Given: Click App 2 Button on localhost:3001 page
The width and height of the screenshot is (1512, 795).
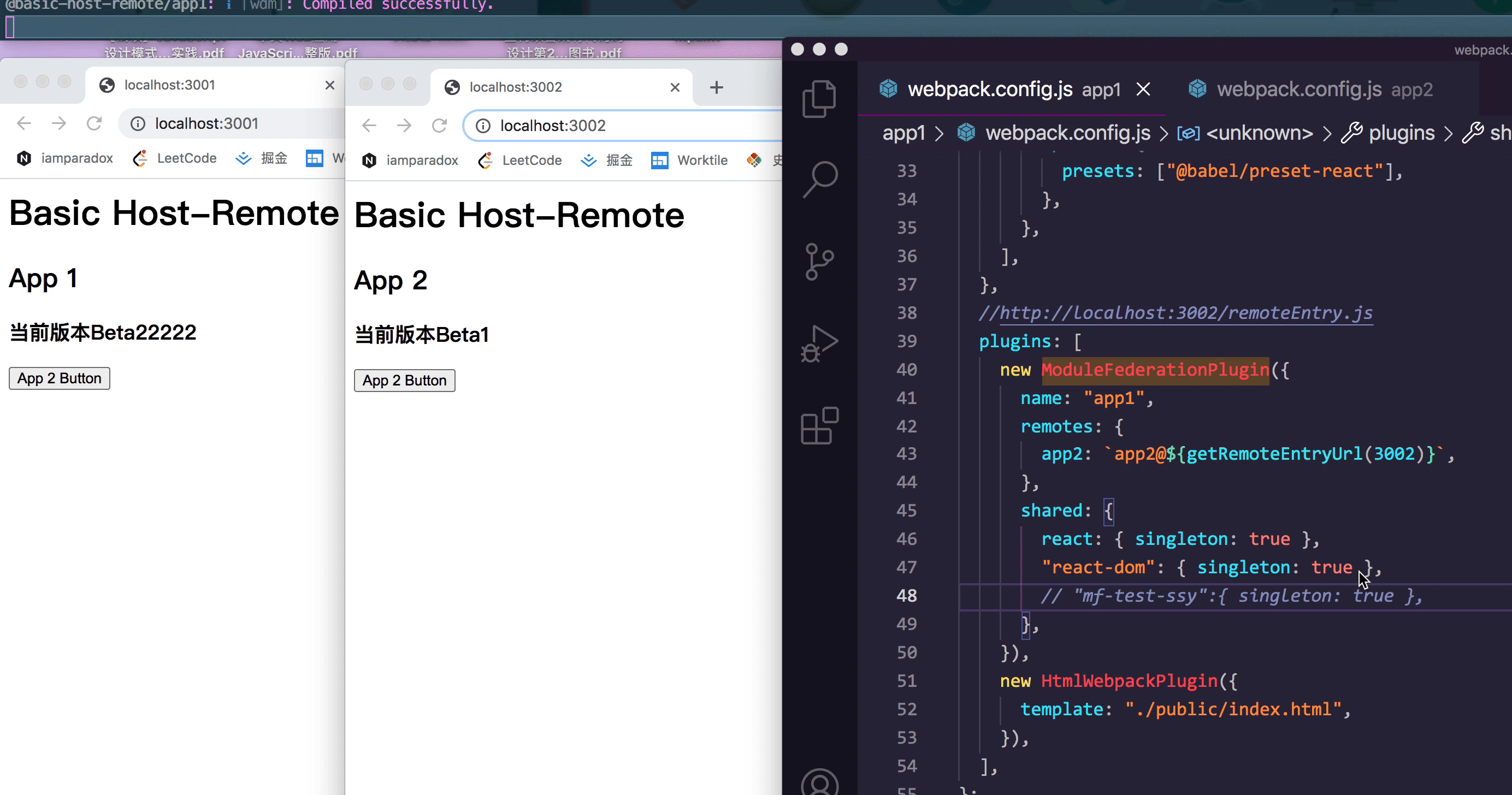Looking at the screenshot, I should tap(60, 378).
